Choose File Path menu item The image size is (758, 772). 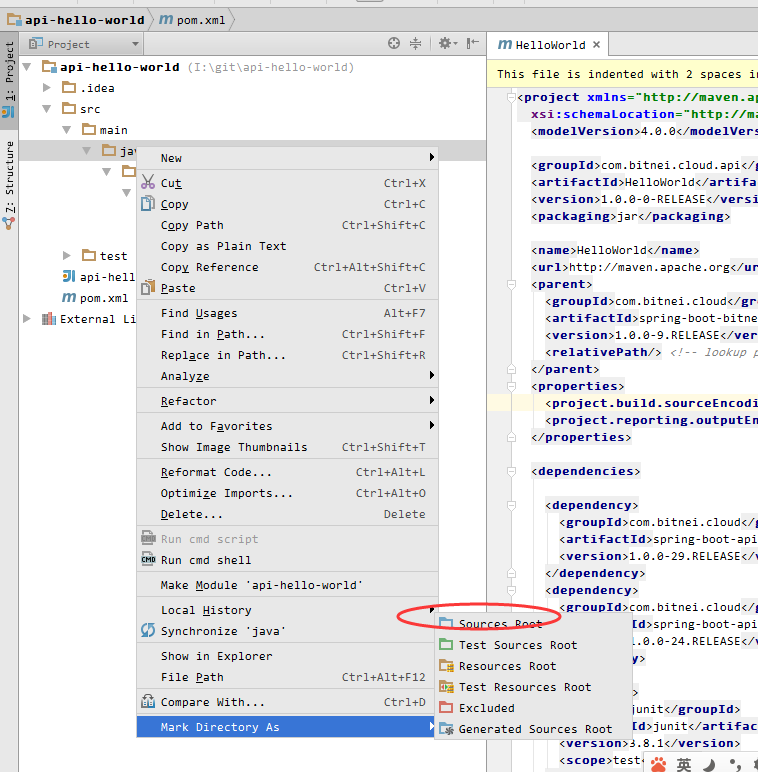click(x=287, y=677)
